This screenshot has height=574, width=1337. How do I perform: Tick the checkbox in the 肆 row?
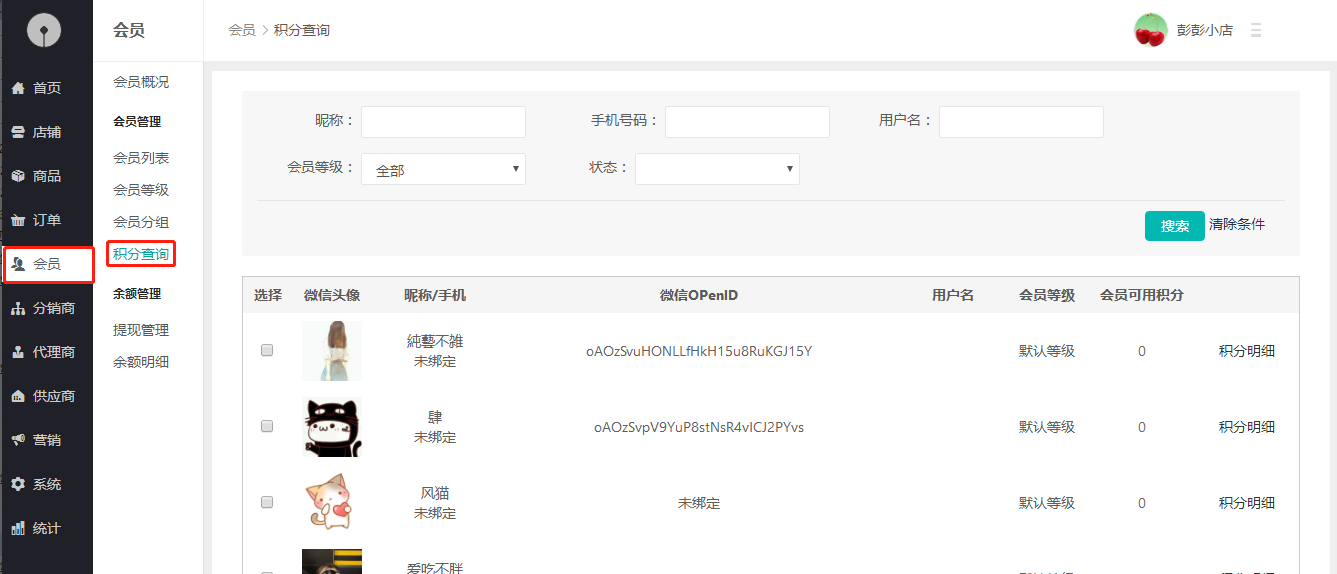[267, 426]
